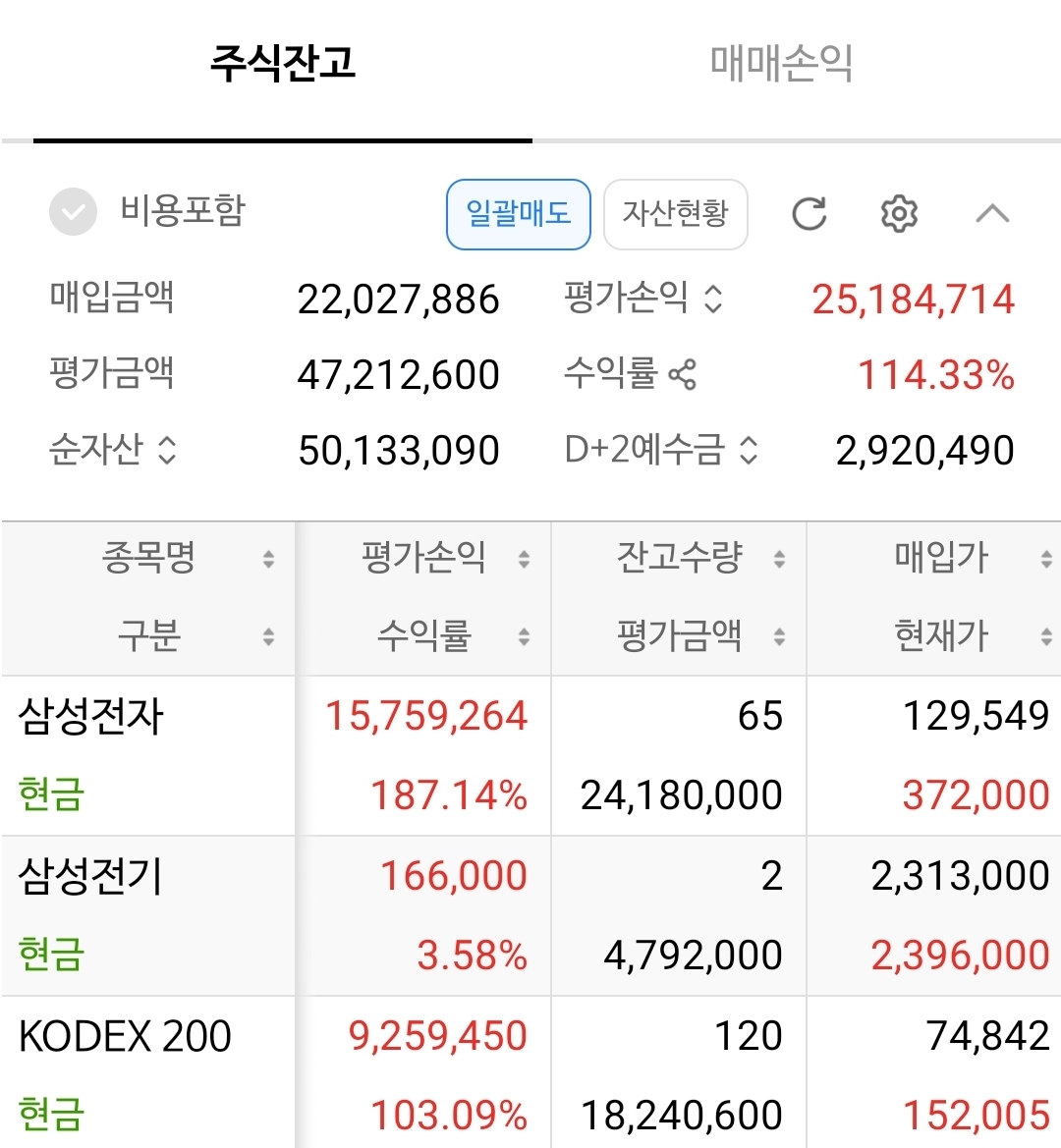1061x1148 pixels.
Task: Open the KODEX 200 holding row
Action: click(530, 1072)
